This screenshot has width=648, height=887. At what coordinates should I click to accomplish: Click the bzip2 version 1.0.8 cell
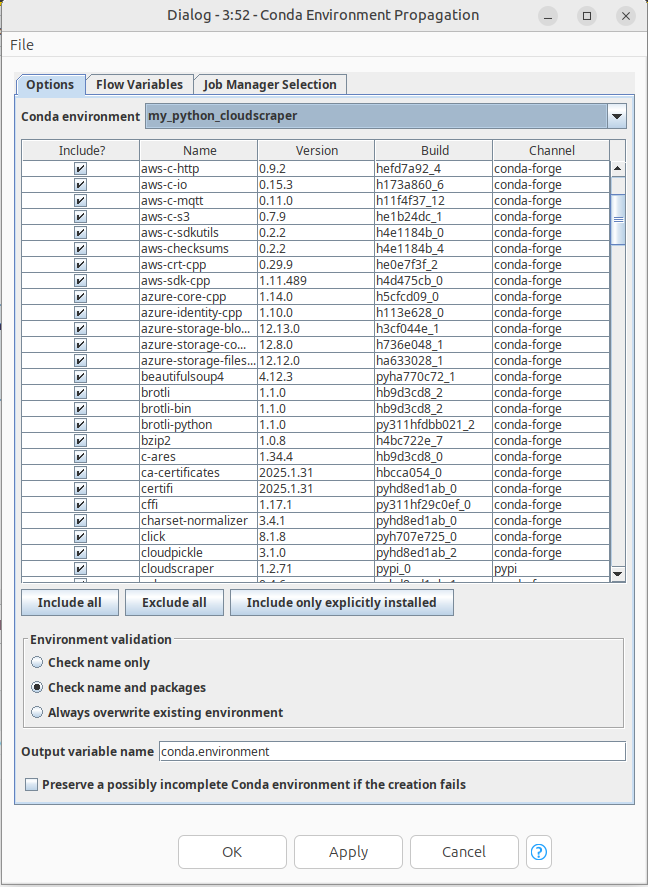[x=316, y=441]
